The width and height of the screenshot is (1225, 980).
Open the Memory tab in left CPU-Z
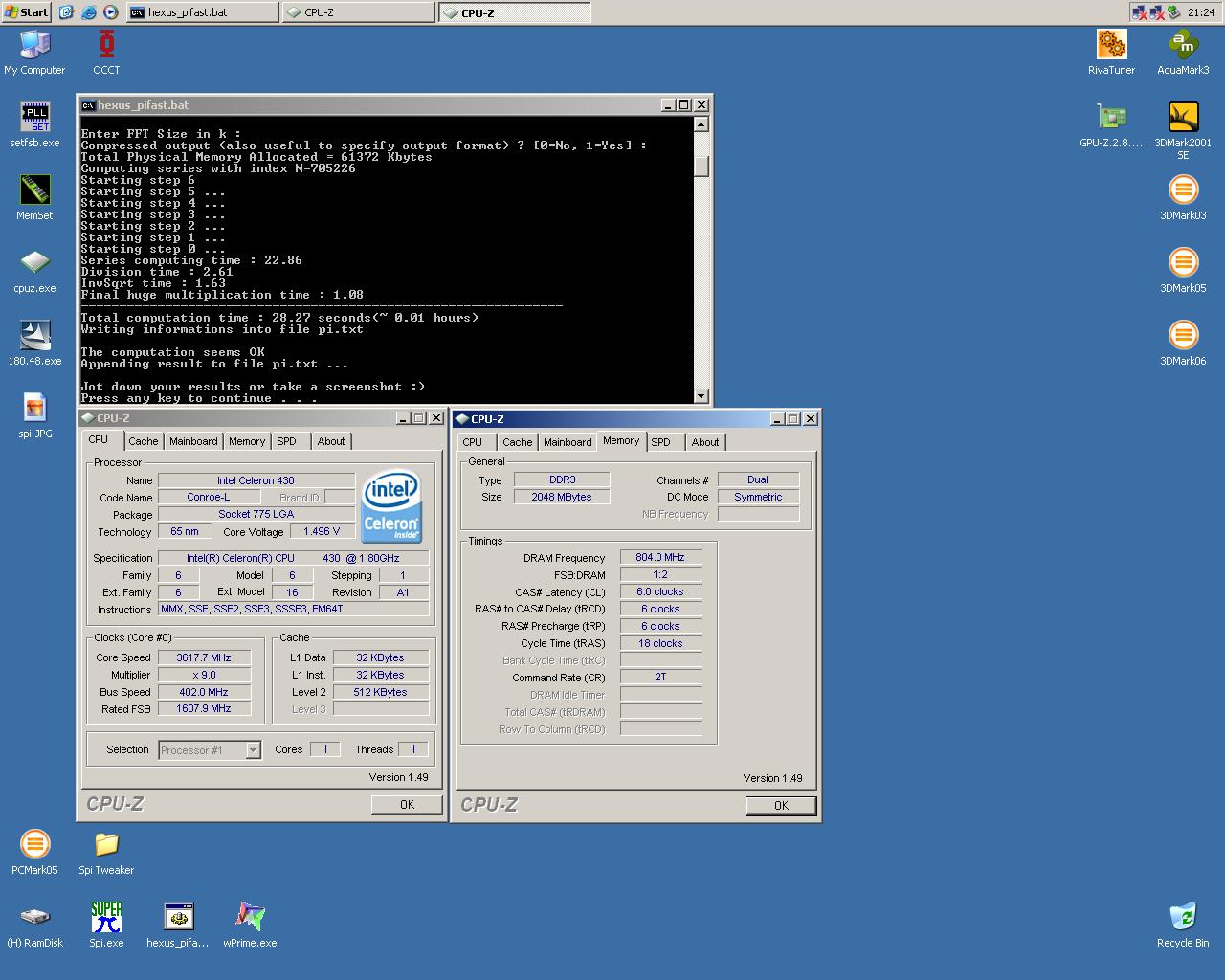(x=247, y=441)
